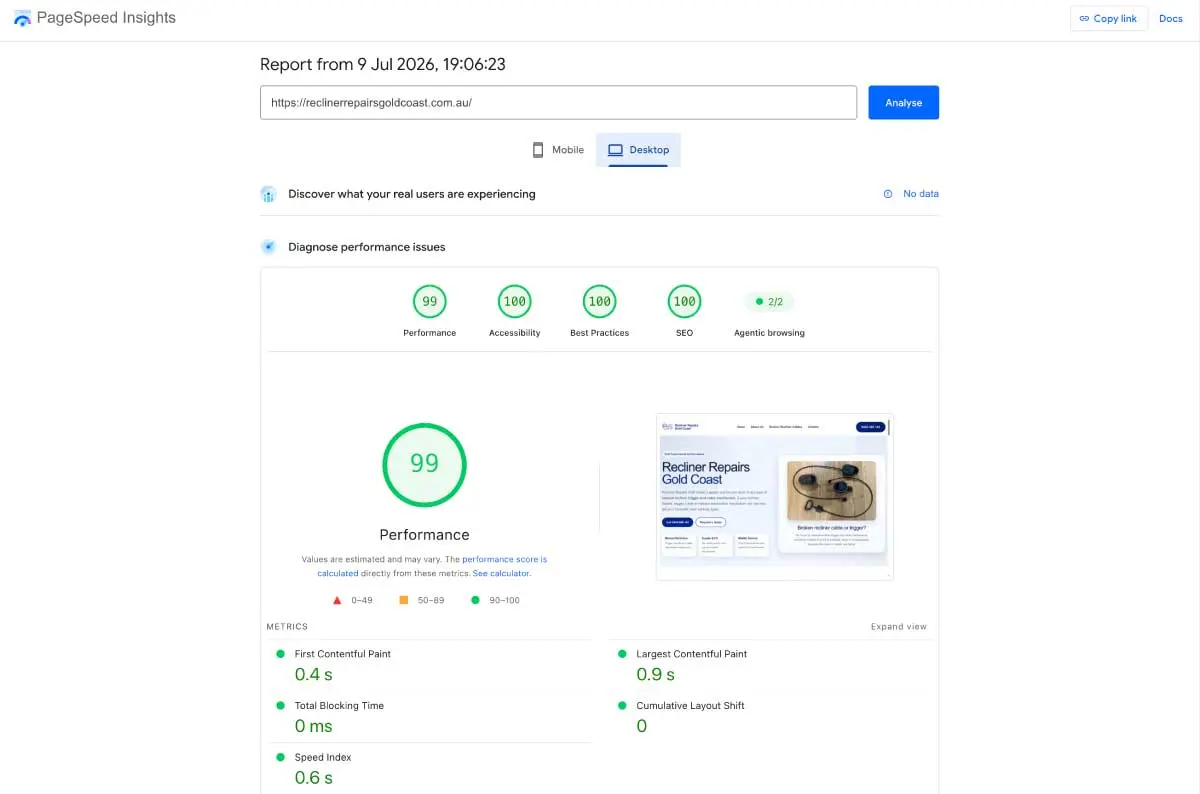Click the Speed Index status dot
This screenshot has width=1200, height=794.
click(280, 758)
